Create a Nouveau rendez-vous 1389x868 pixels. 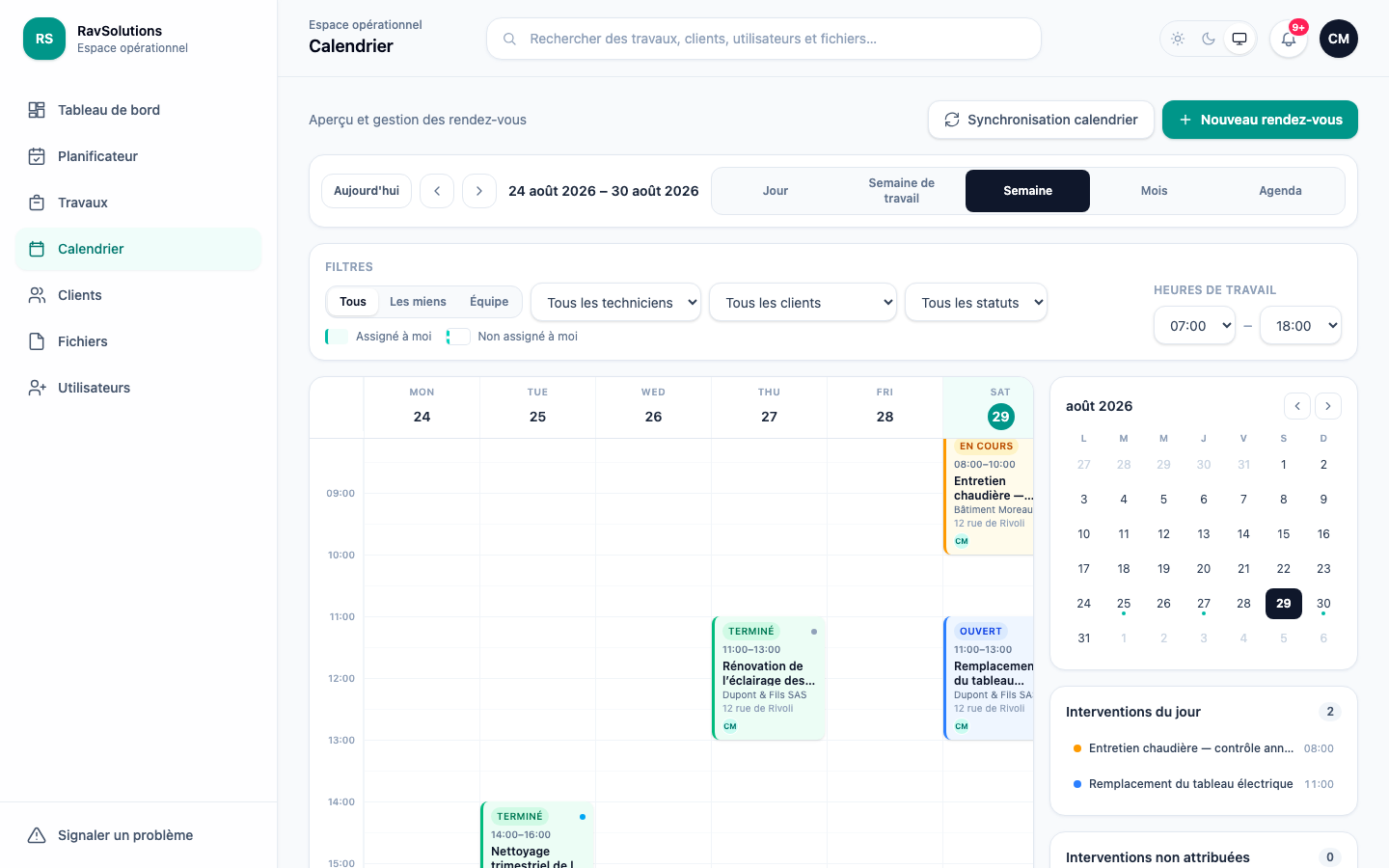point(1260,120)
